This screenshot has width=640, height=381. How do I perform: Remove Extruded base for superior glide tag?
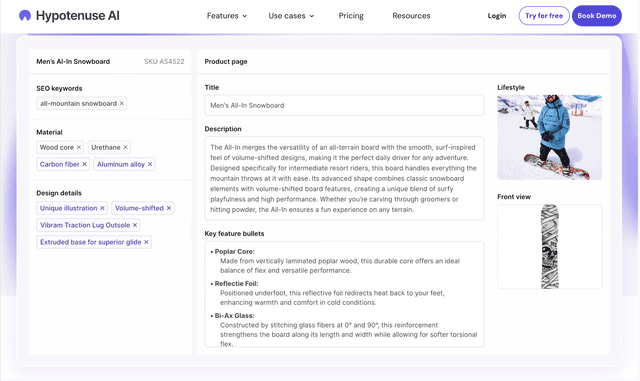(146, 242)
